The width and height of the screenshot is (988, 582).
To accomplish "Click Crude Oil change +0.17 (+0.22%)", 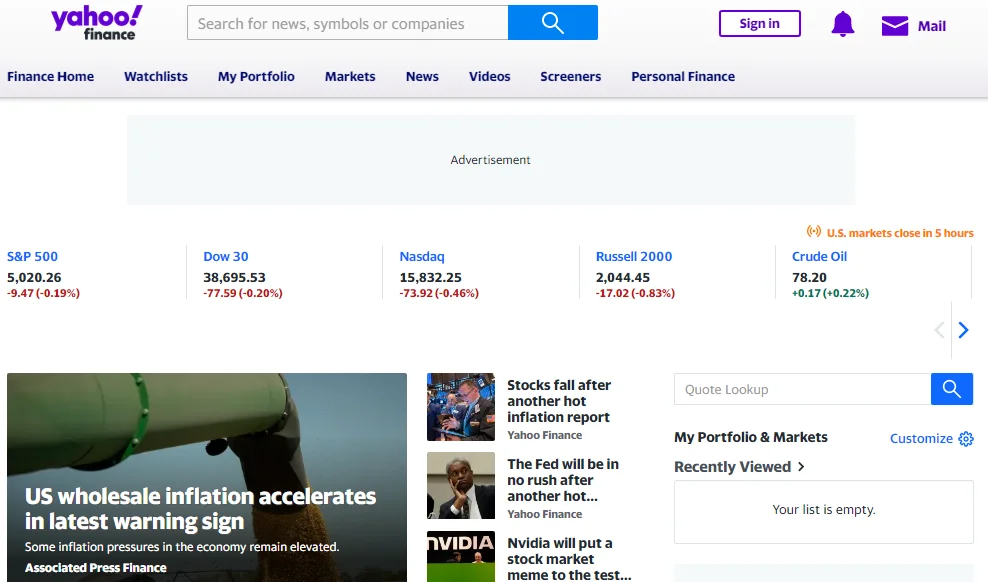I will click(x=830, y=293).
